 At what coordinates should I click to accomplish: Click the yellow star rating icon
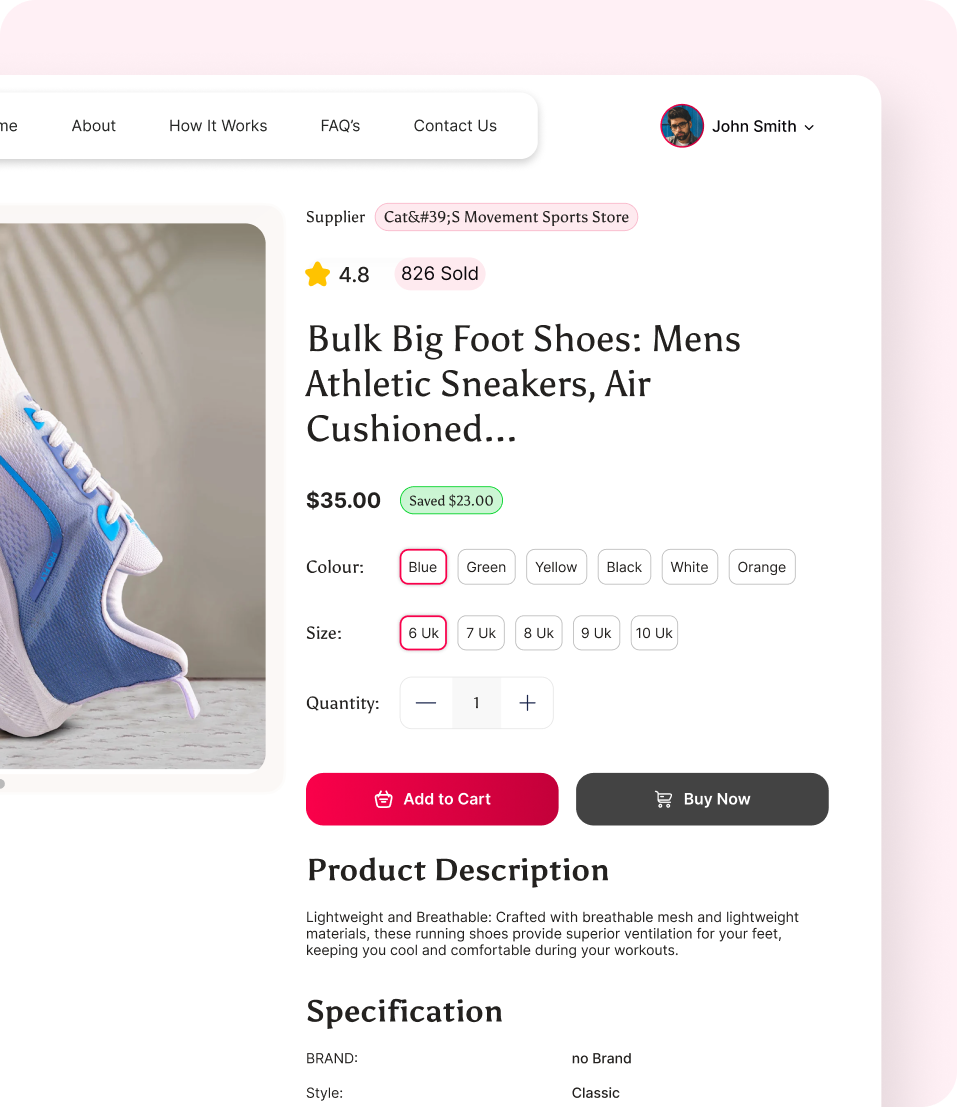coord(318,274)
